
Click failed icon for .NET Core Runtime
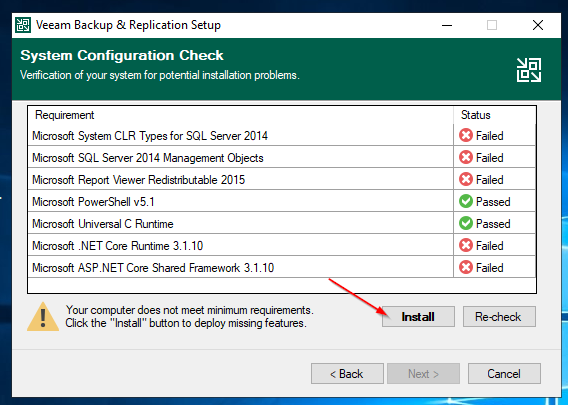[x=465, y=246]
